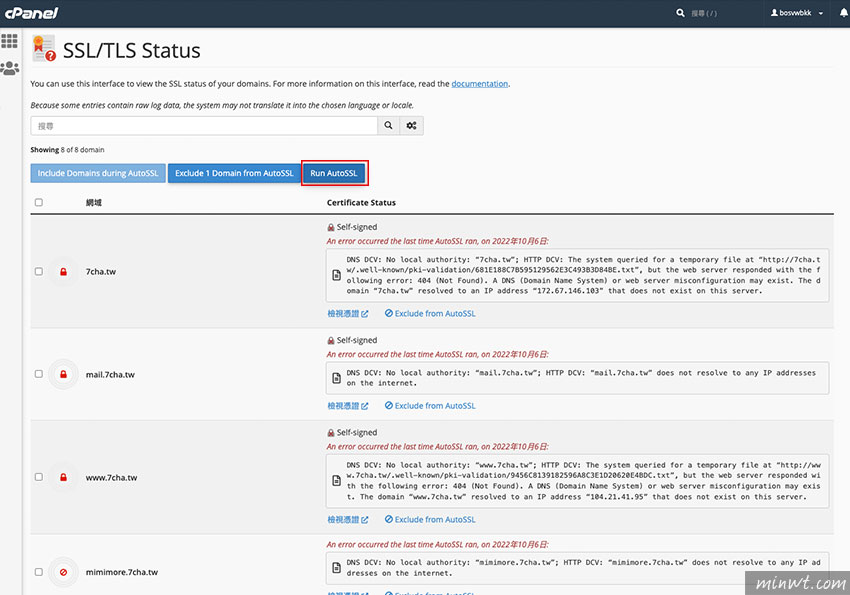Check the www.7cha.tw domain checkbox
Screen dimensions: 850x595
click(38, 477)
